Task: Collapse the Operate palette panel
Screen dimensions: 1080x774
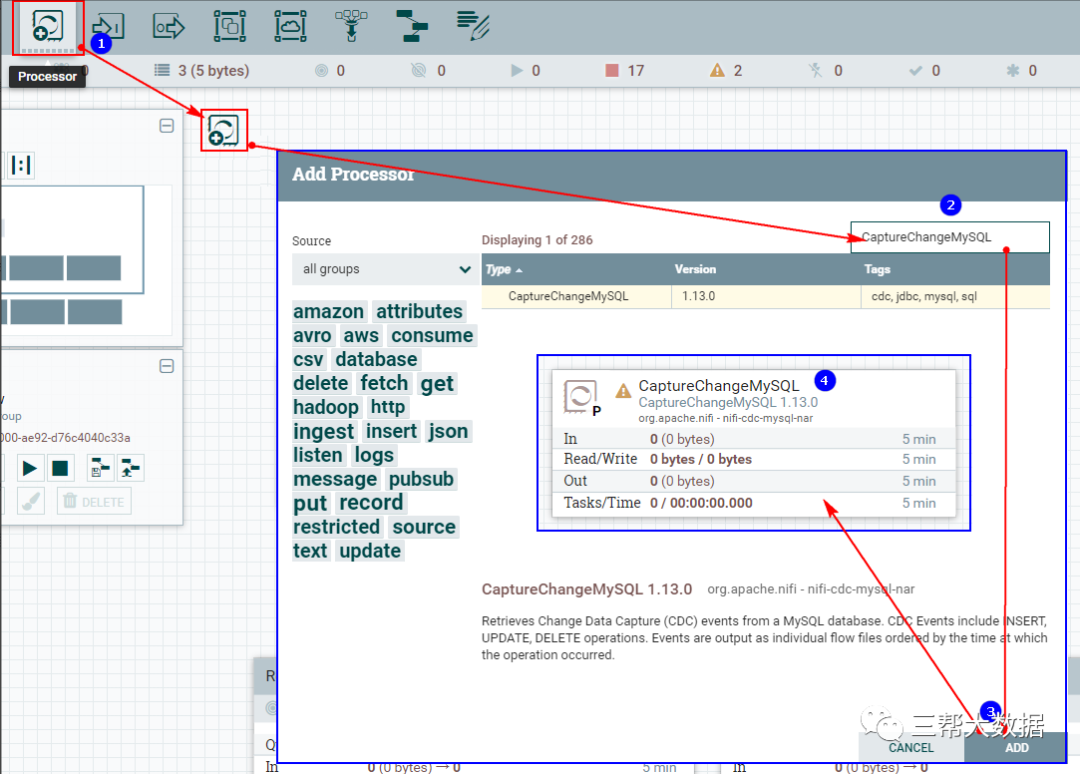Action: click(x=166, y=366)
